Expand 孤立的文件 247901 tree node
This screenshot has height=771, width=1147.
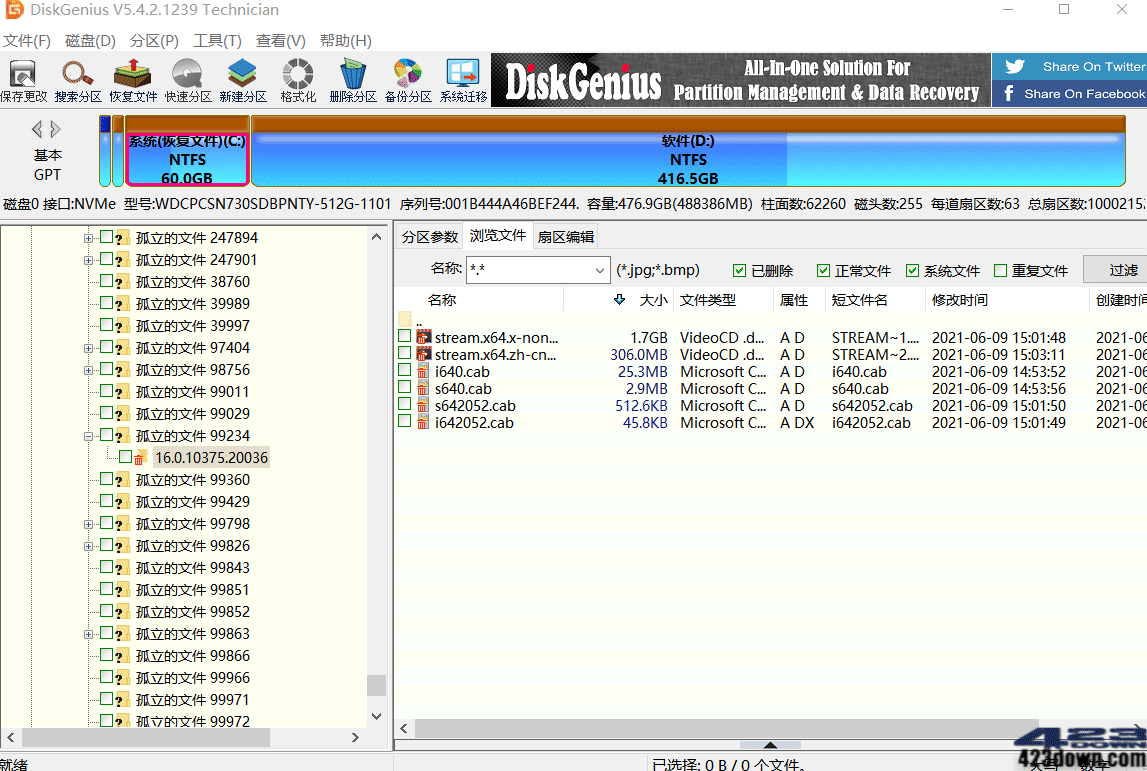[x=88, y=260]
